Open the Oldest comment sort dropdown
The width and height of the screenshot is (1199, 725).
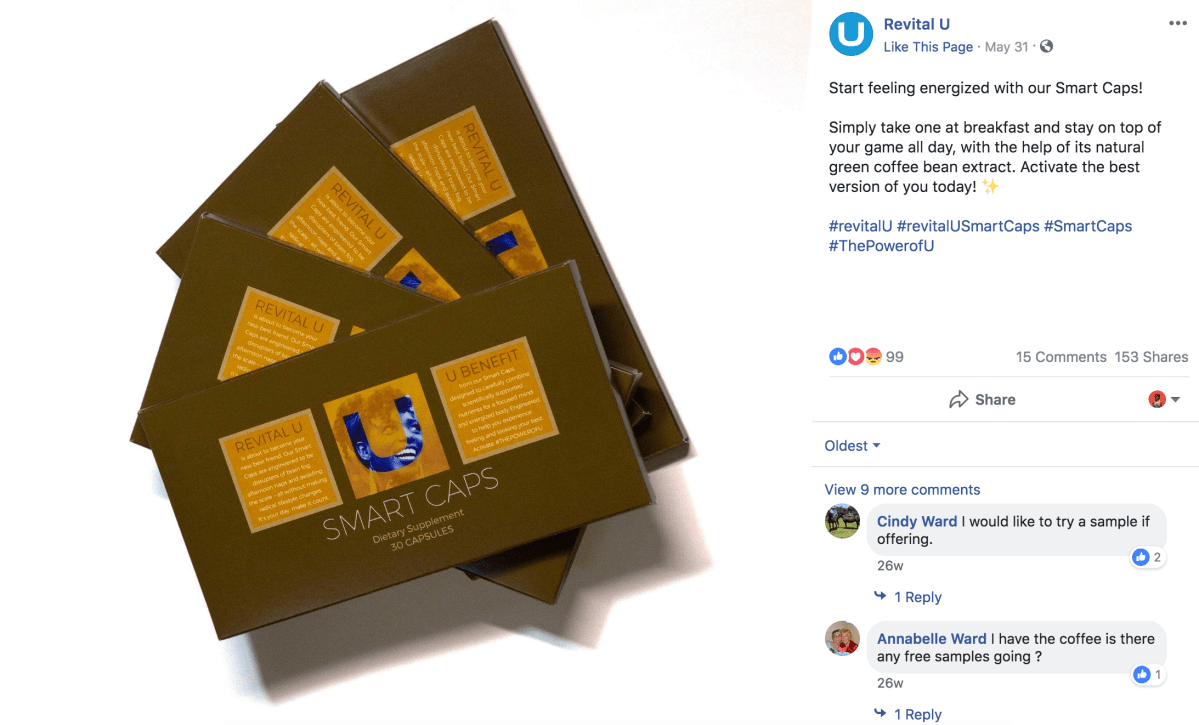pyautogui.click(x=852, y=446)
